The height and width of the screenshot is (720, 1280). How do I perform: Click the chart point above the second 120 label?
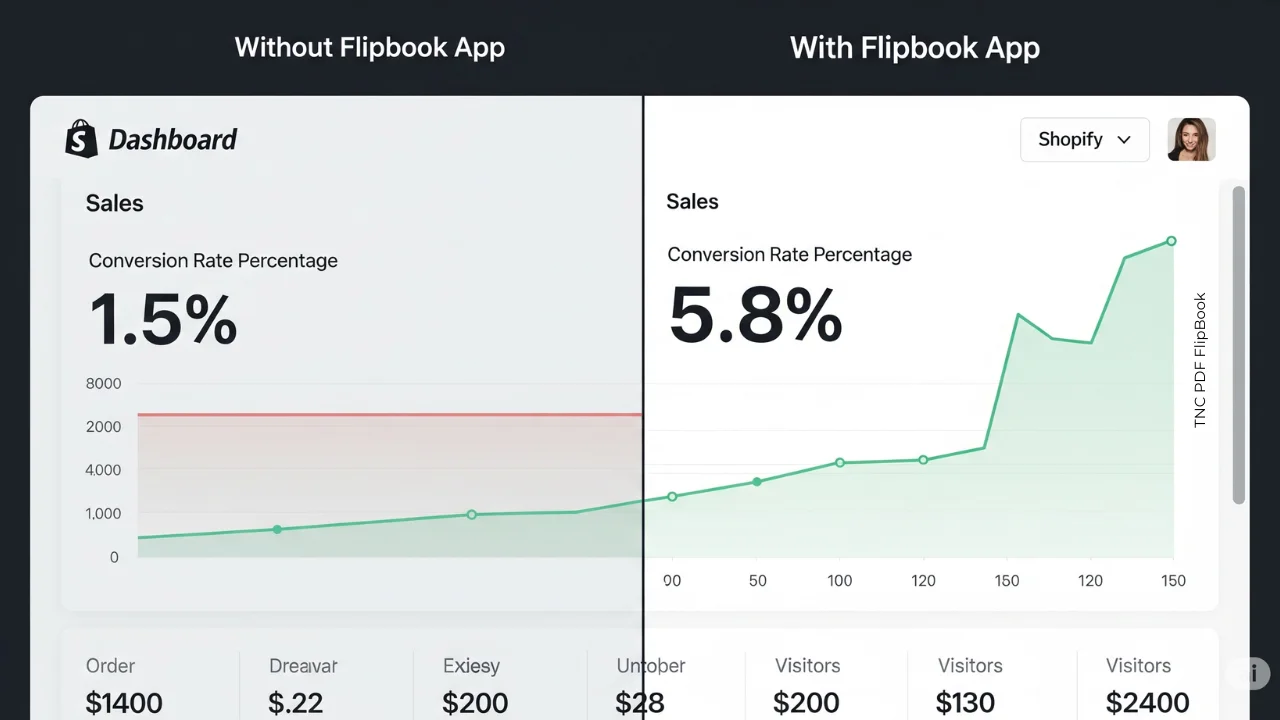coord(1091,342)
